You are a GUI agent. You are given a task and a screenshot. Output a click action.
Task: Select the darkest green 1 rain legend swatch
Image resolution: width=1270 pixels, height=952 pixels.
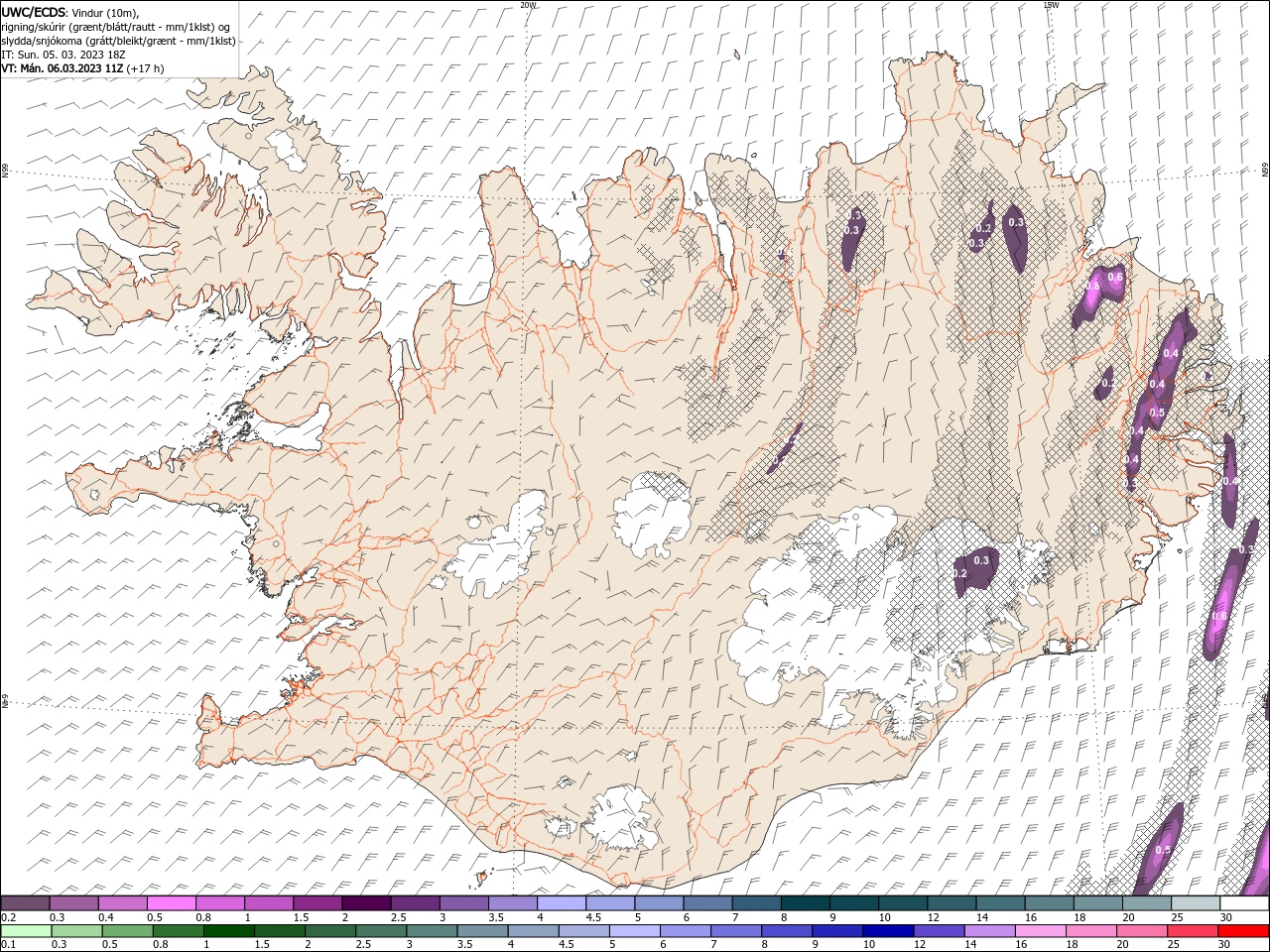tap(229, 930)
